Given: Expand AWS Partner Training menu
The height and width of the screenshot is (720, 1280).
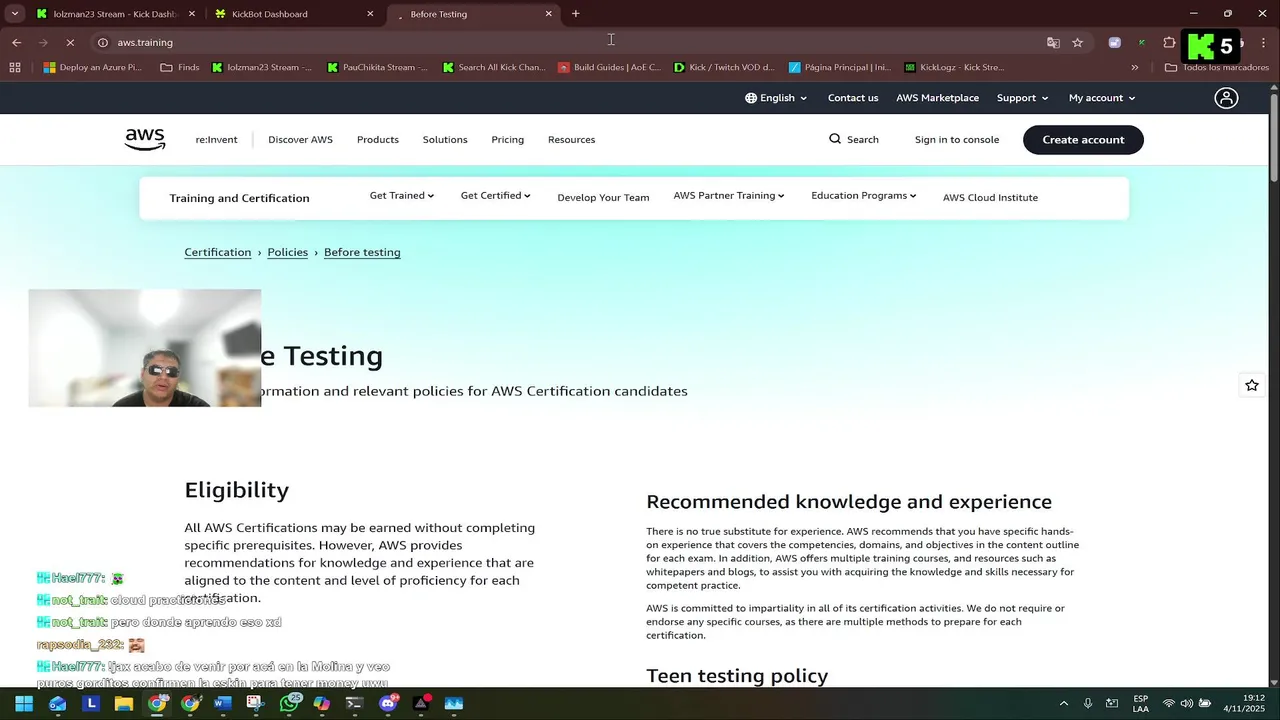Looking at the screenshot, I should coord(729,196).
